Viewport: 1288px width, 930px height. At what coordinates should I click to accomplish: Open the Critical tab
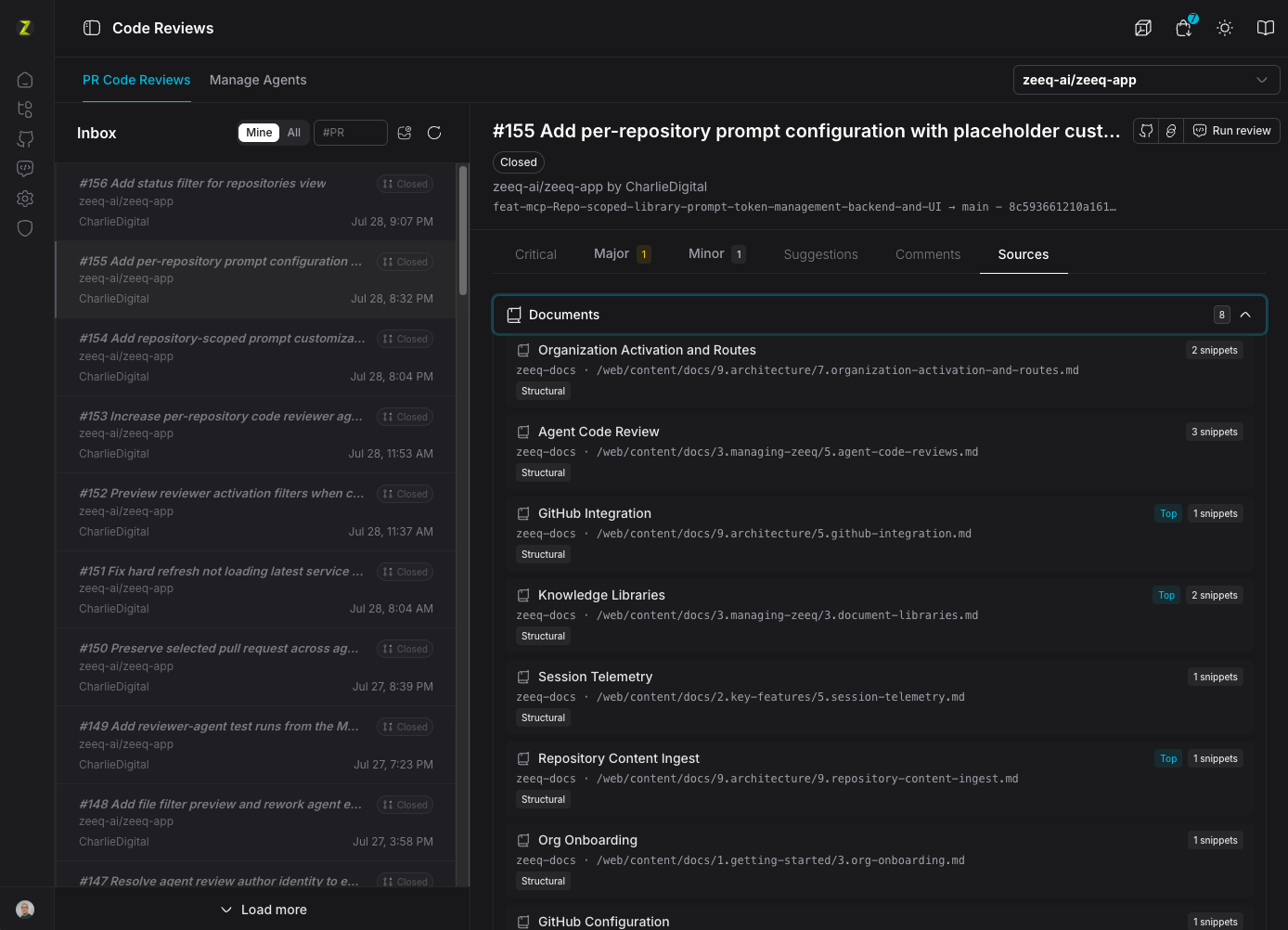[x=536, y=254]
